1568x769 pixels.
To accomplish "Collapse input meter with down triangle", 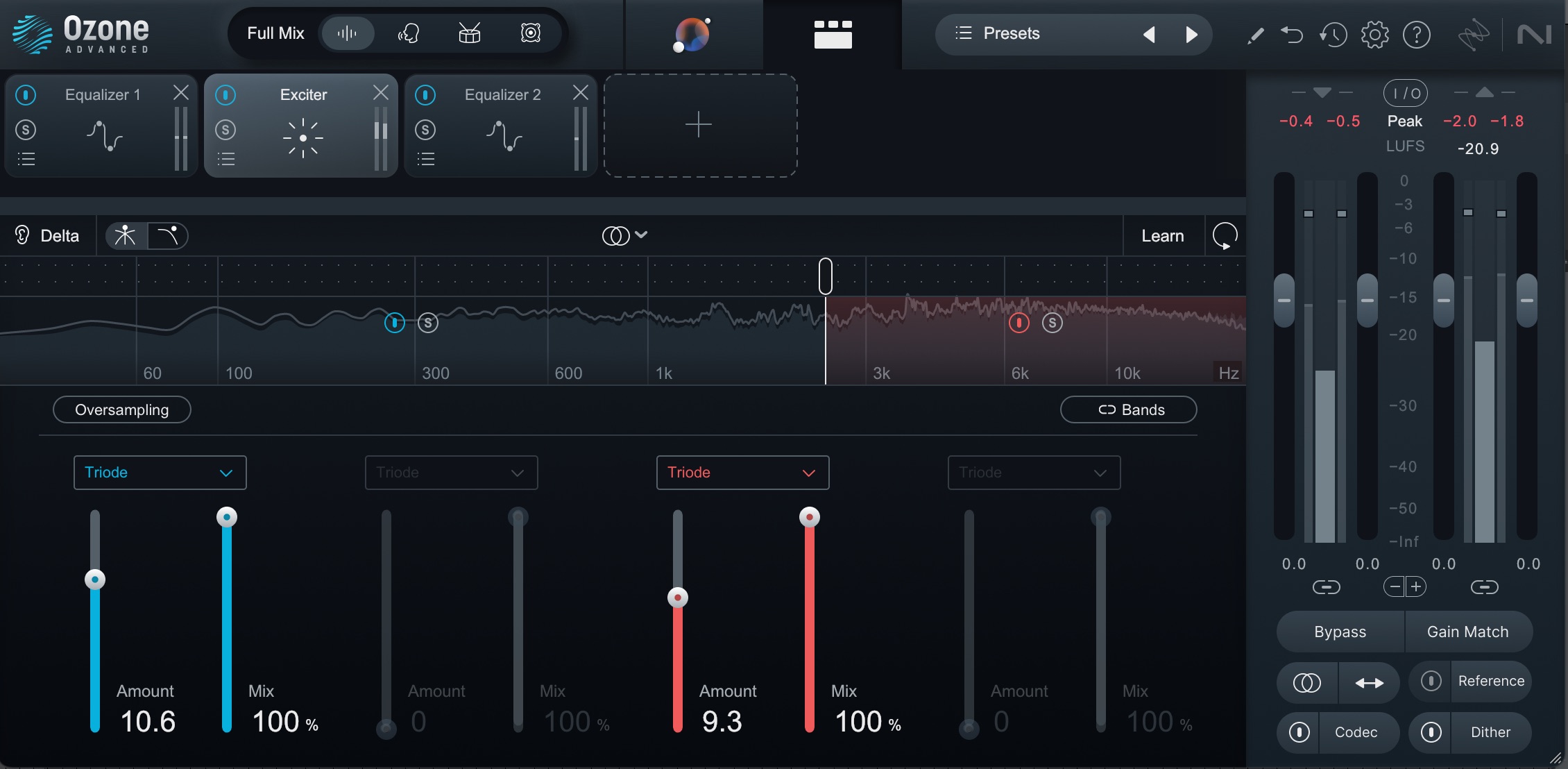I will click(x=1322, y=92).
